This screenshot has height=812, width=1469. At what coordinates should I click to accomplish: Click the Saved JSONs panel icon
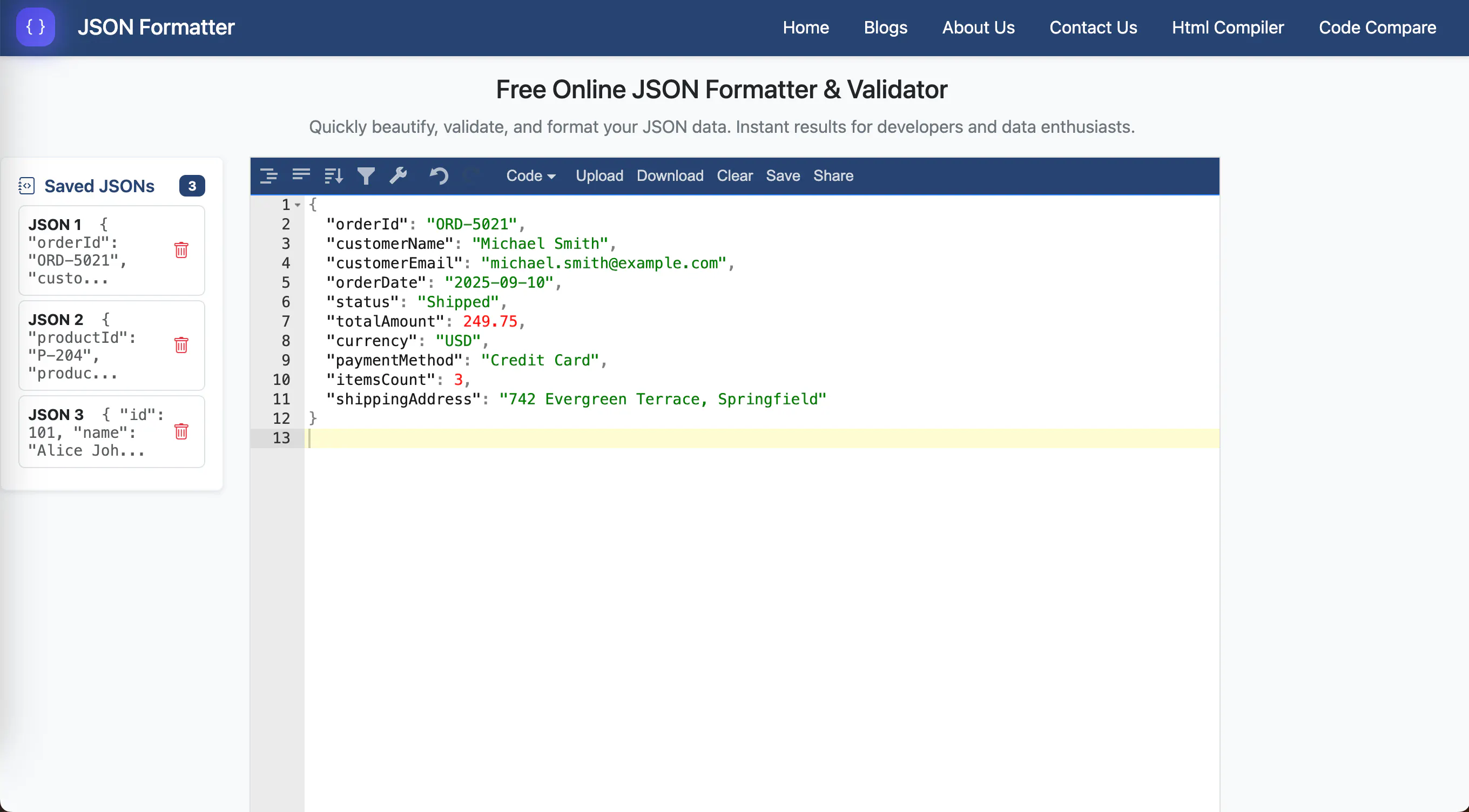(26, 186)
